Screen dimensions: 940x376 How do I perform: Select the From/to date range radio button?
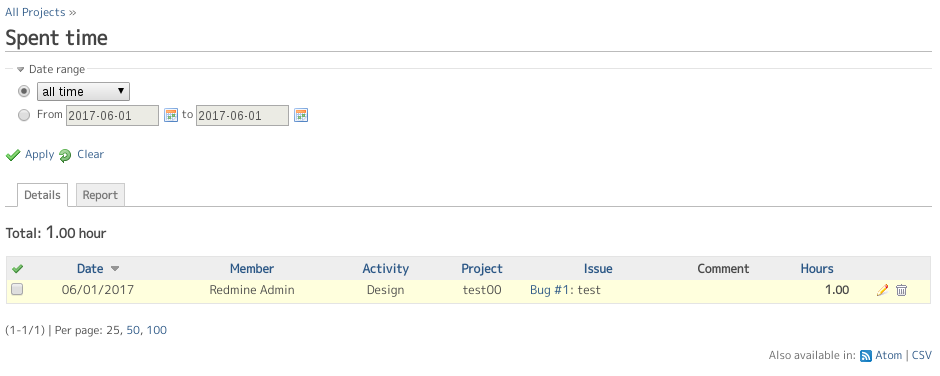pyautogui.click(x=24, y=115)
